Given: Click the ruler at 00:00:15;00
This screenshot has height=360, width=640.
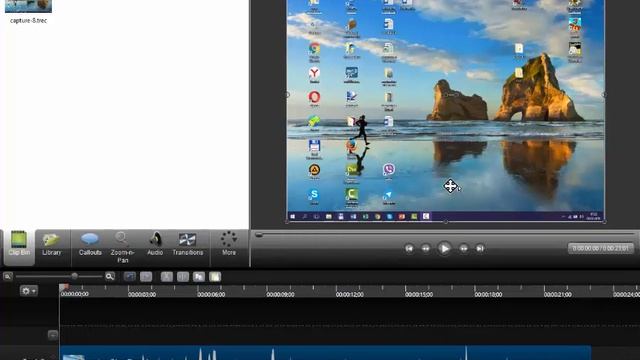Looking at the screenshot, I should click(x=419, y=294).
